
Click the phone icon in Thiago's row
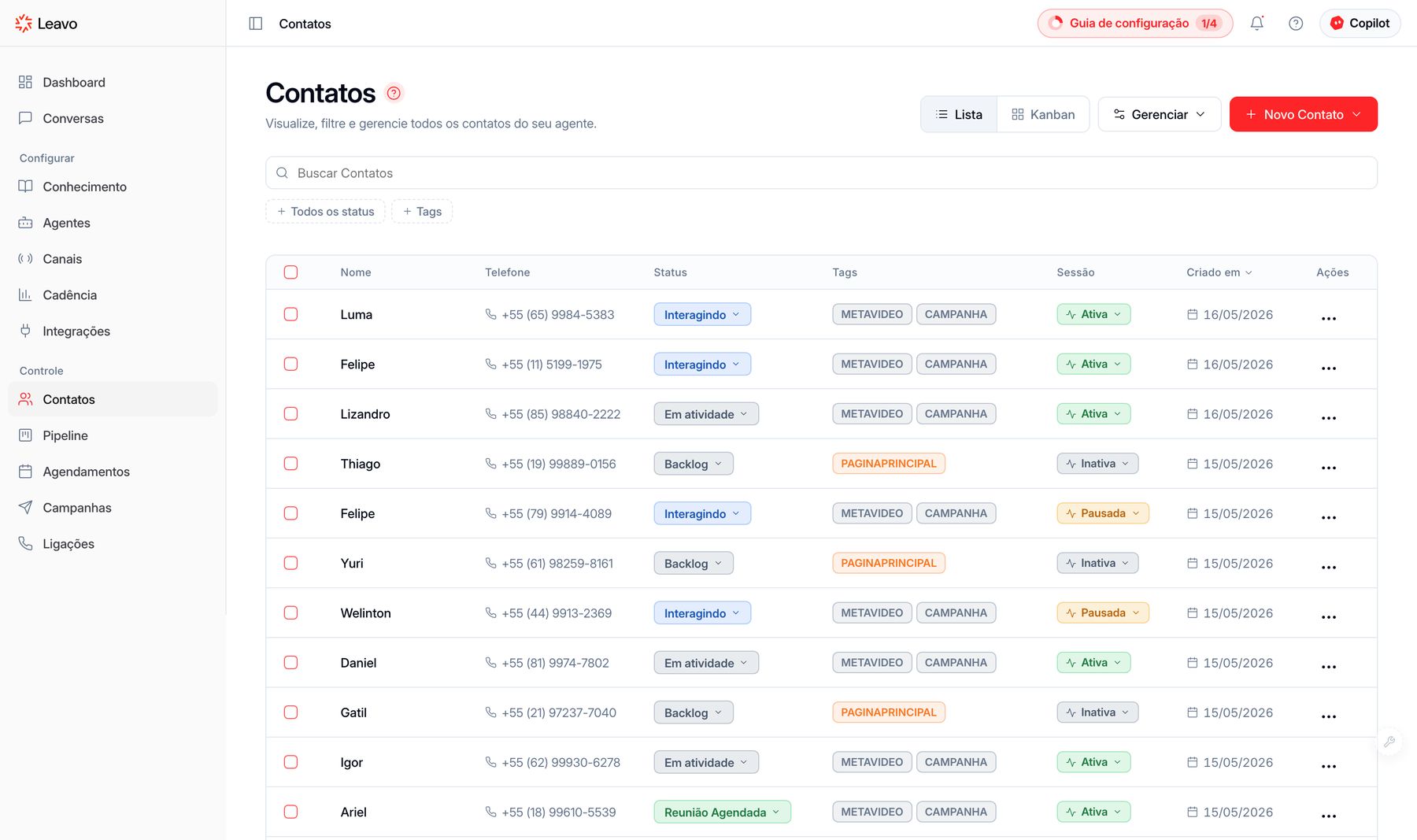tap(490, 464)
